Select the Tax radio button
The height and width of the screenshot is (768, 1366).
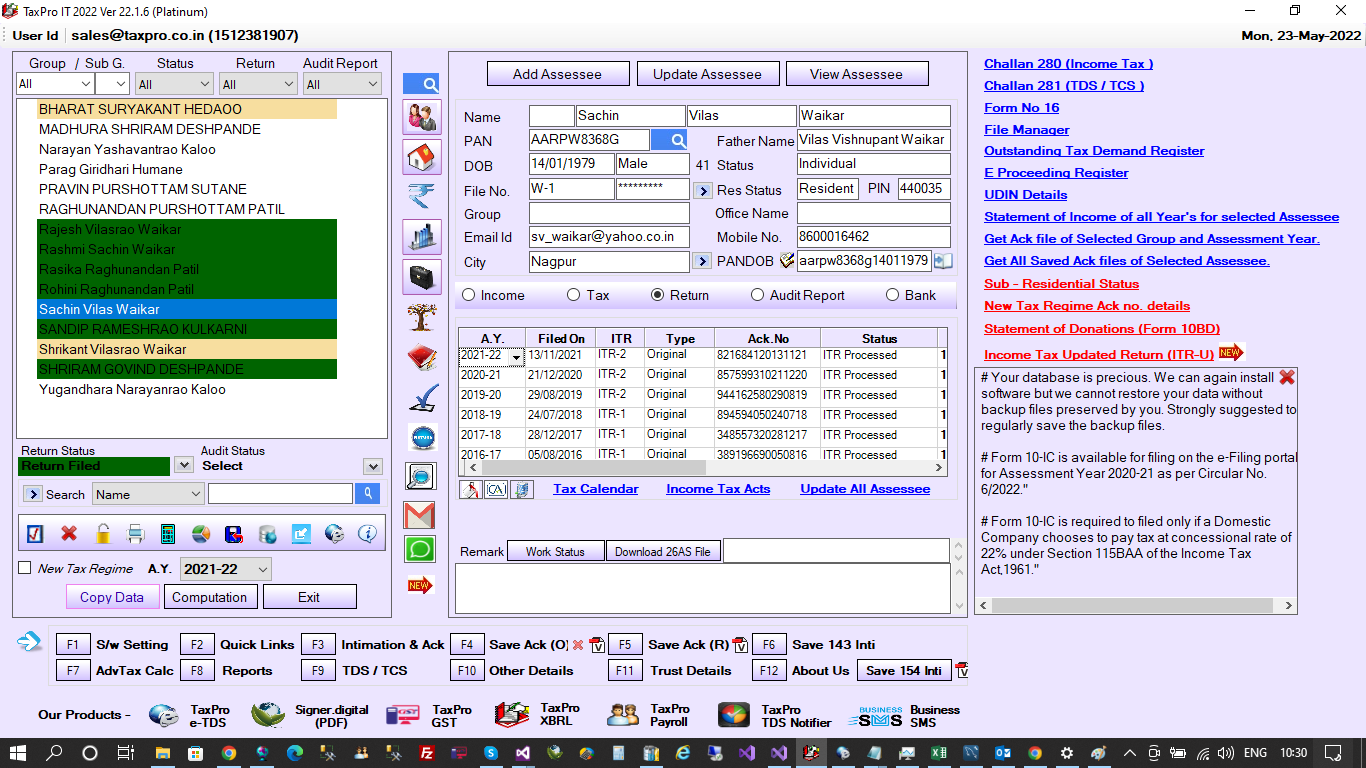coord(573,295)
